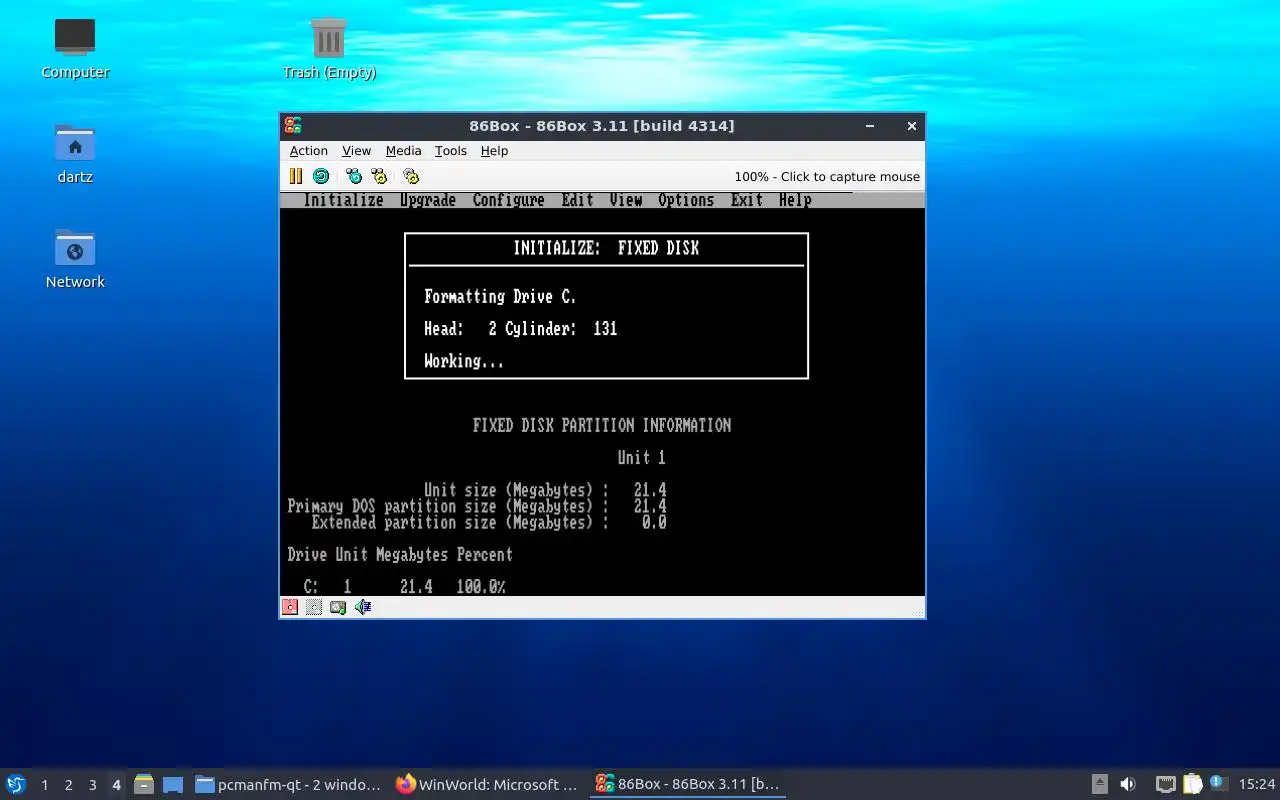The height and width of the screenshot is (800, 1280).
Task: Switch to virtual desktop 2
Action: (x=68, y=785)
